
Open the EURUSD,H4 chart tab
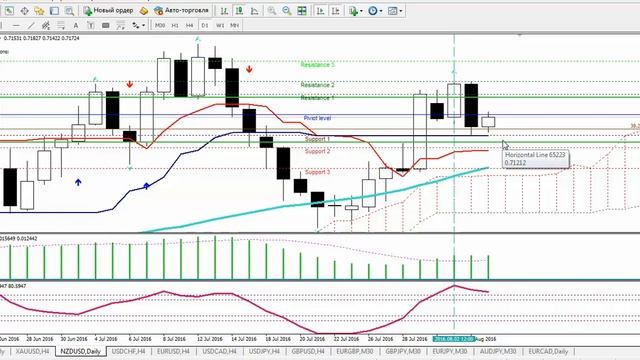[x=173, y=351]
